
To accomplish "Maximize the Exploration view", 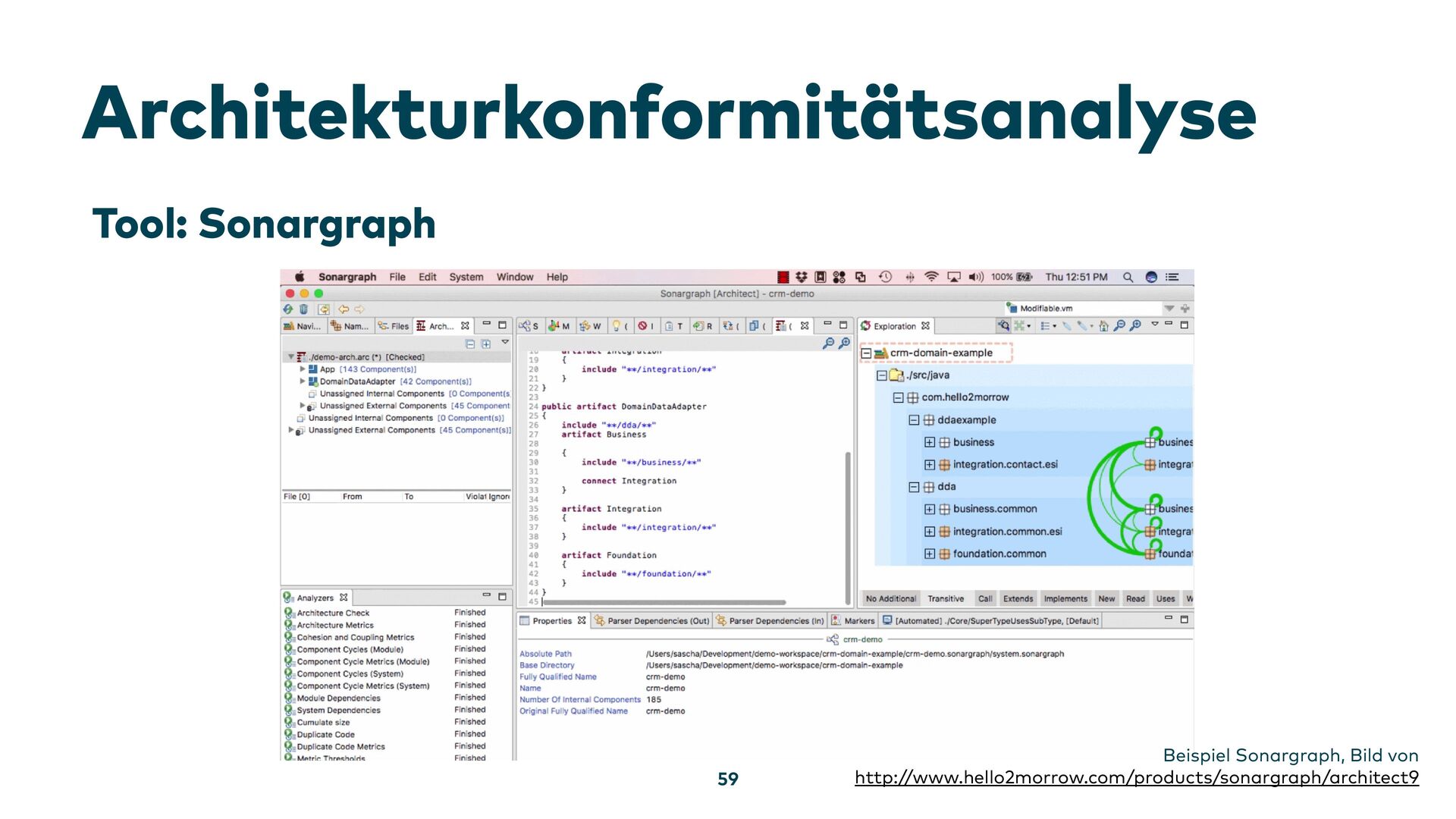I will 1185,325.
